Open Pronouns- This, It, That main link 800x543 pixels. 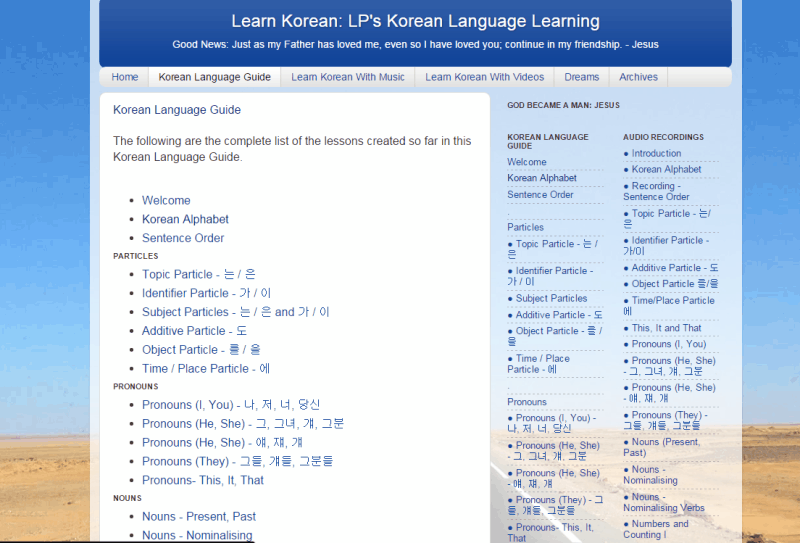(203, 481)
